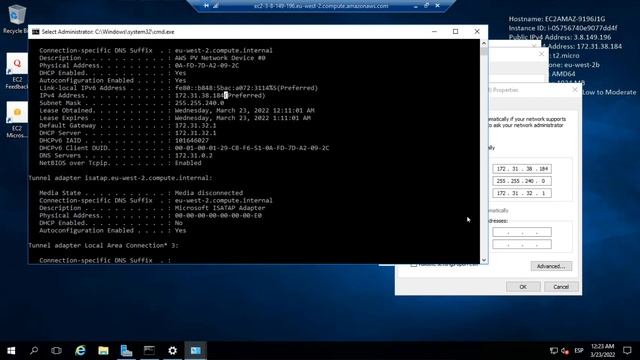Click the empty preferred DNS server field
640x360 pixels.
click(522, 232)
